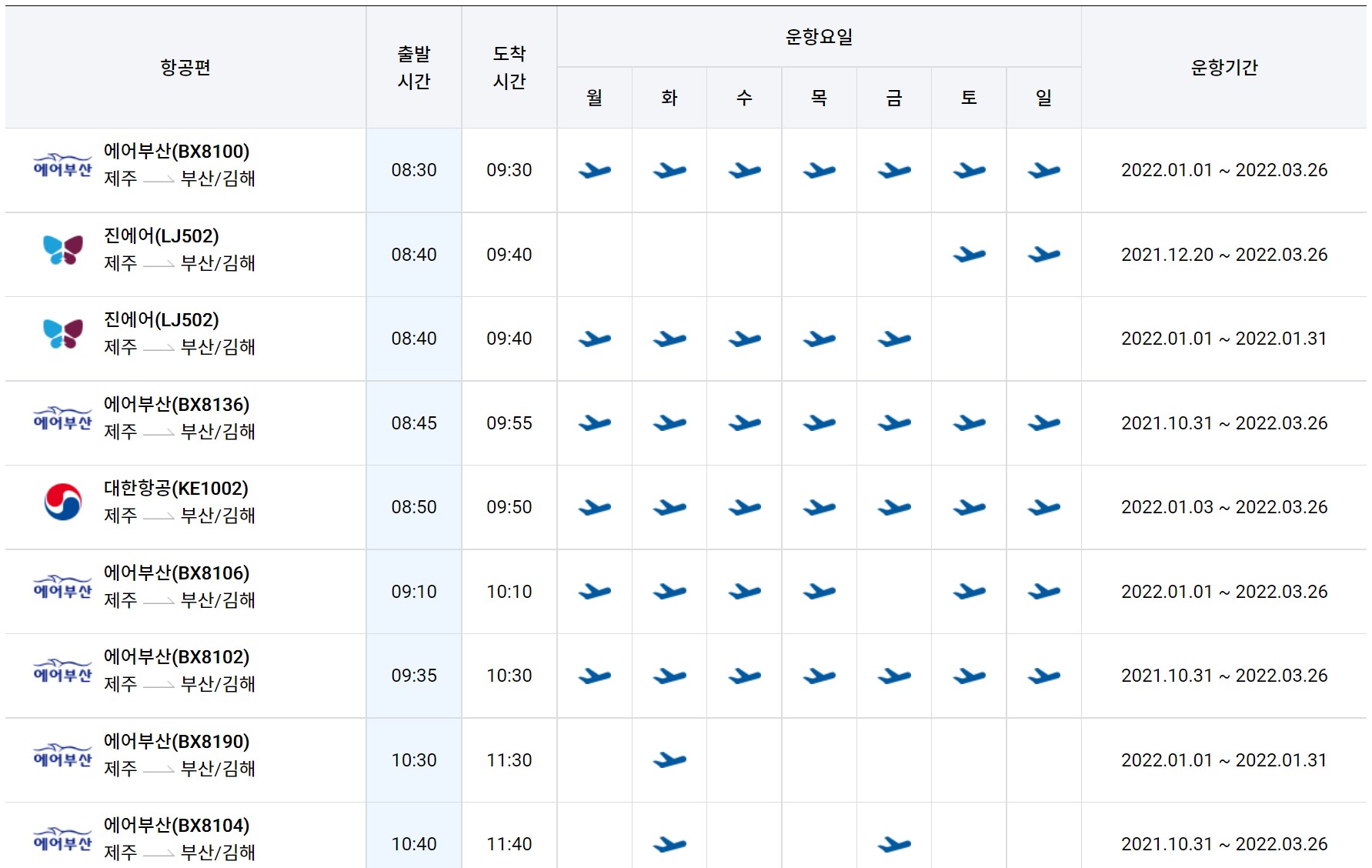Click the Jin Air butterfly logo in Saturday-Sunday LJ502 row
Image resolution: width=1372 pixels, height=868 pixels.
coord(63,249)
